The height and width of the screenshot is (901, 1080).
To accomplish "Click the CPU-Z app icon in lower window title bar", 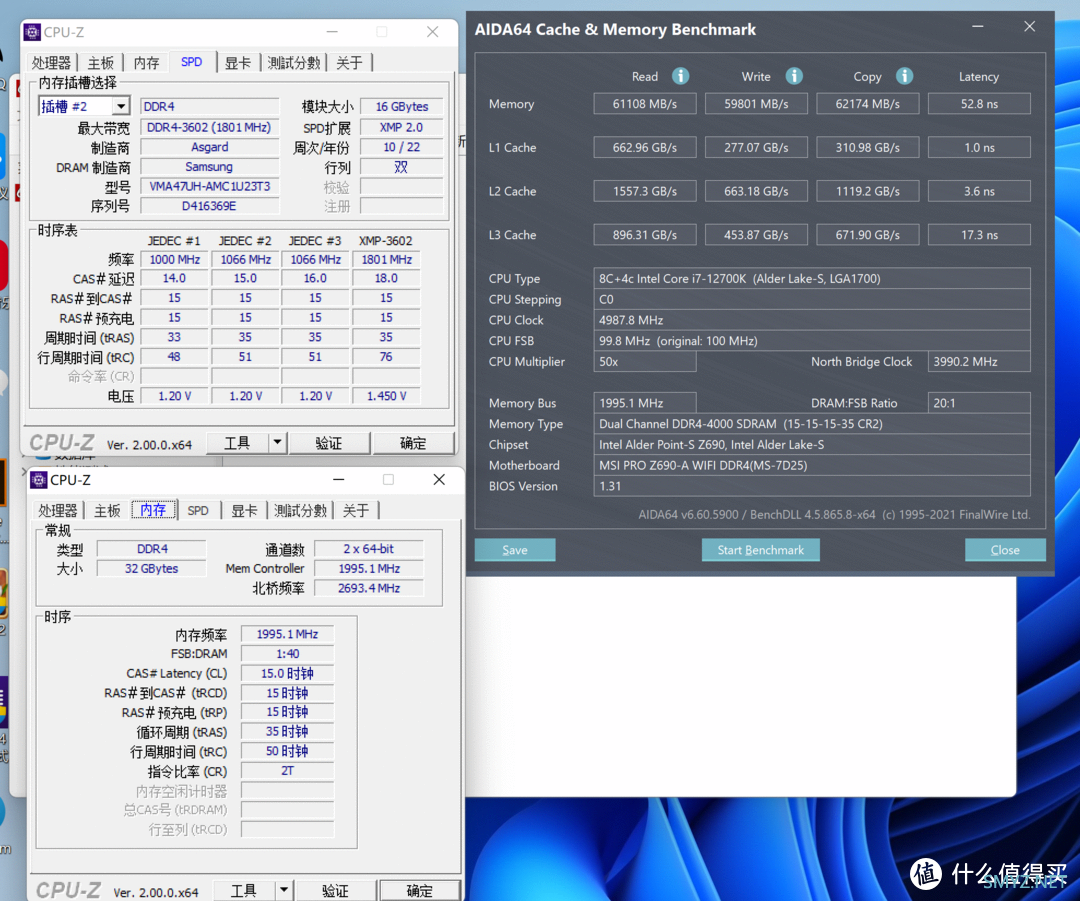I will pyautogui.click(x=39, y=479).
